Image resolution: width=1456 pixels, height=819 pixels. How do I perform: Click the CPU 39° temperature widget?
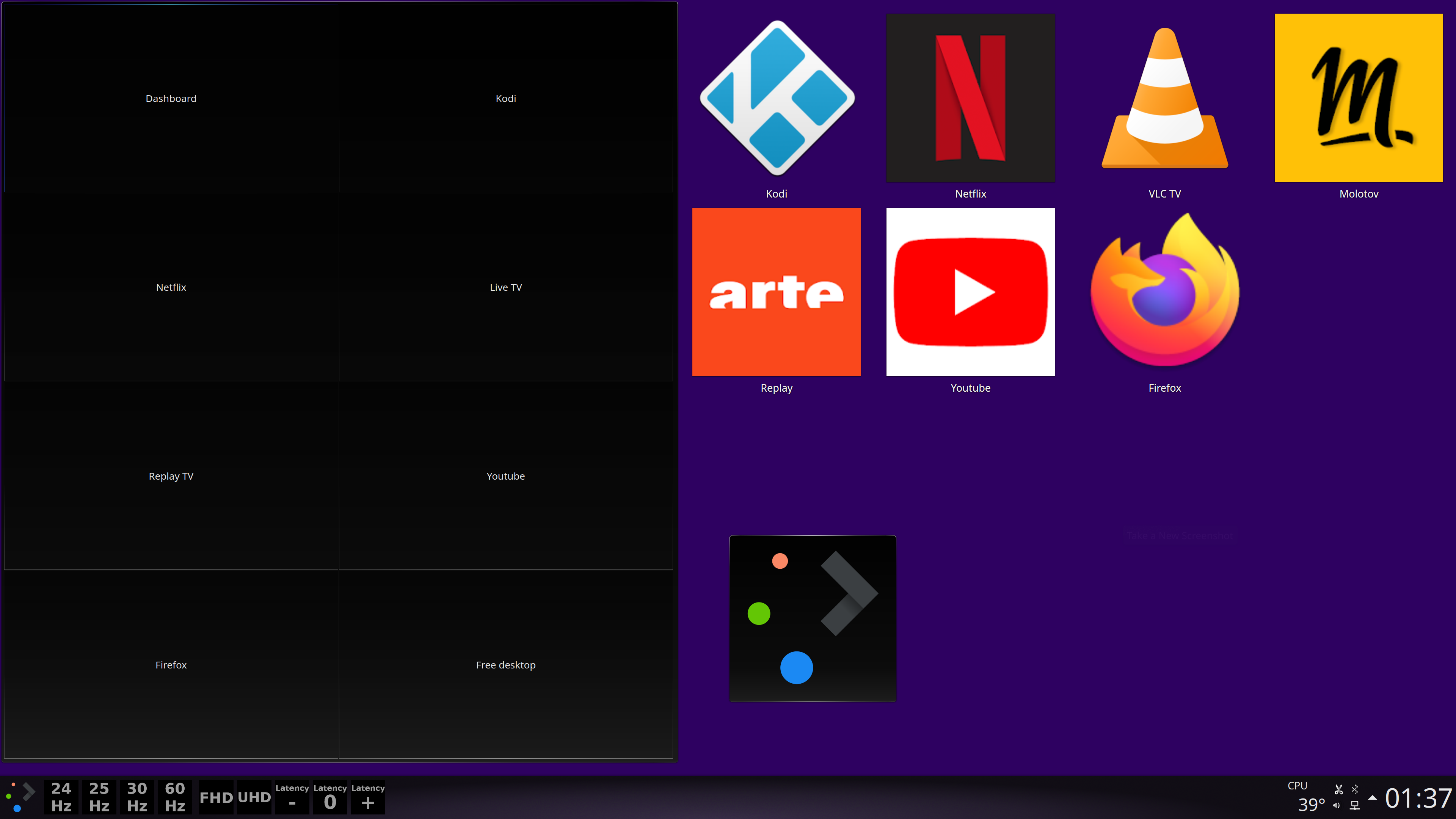click(x=1306, y=797)
